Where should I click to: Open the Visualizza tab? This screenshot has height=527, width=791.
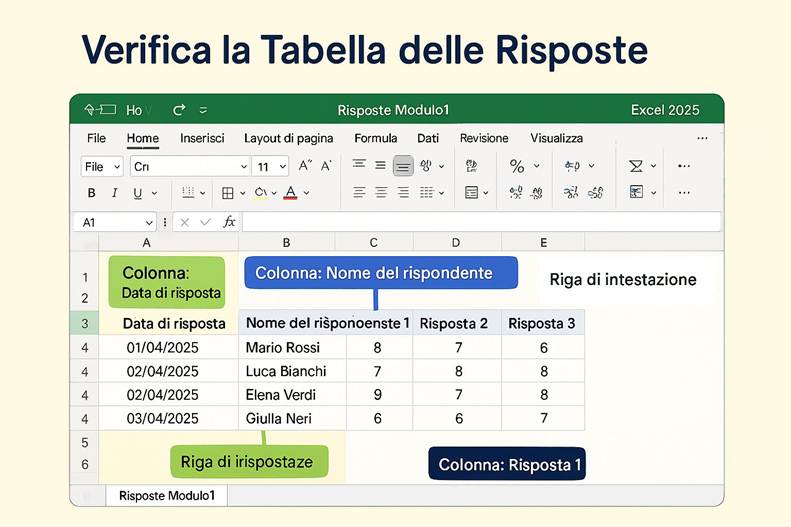556,138
